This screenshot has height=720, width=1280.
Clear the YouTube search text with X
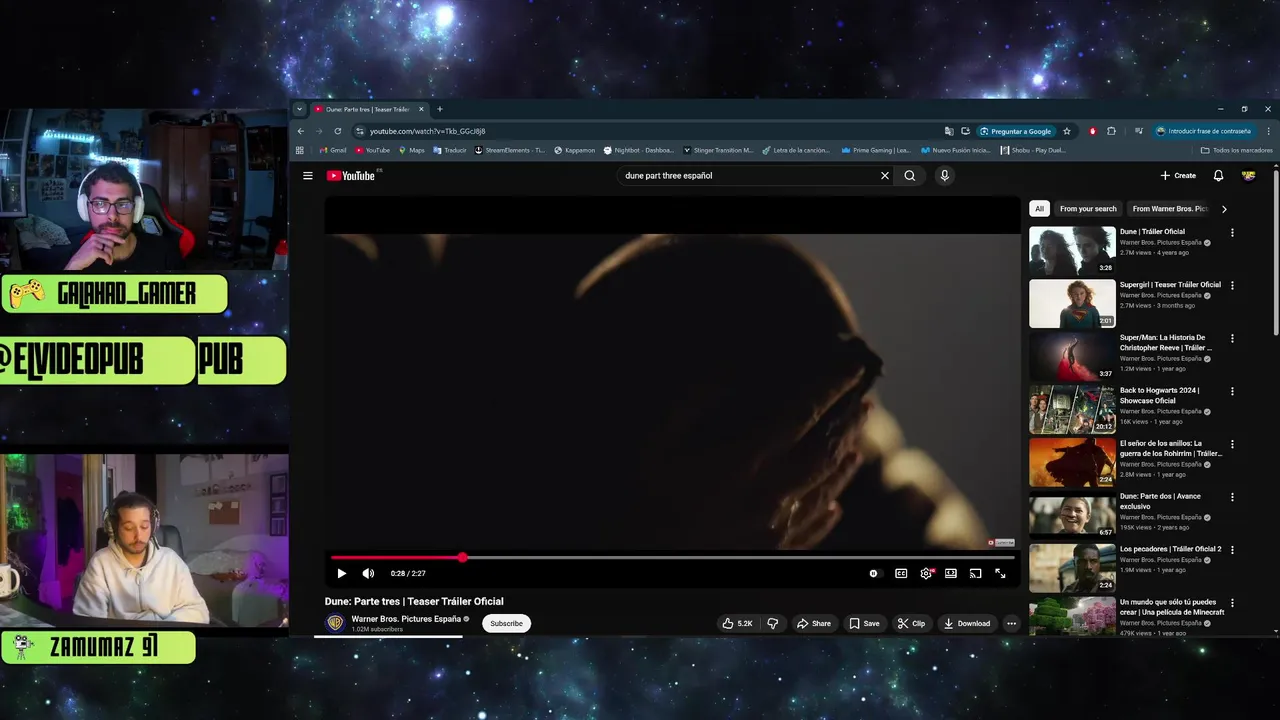coord(884,176)
